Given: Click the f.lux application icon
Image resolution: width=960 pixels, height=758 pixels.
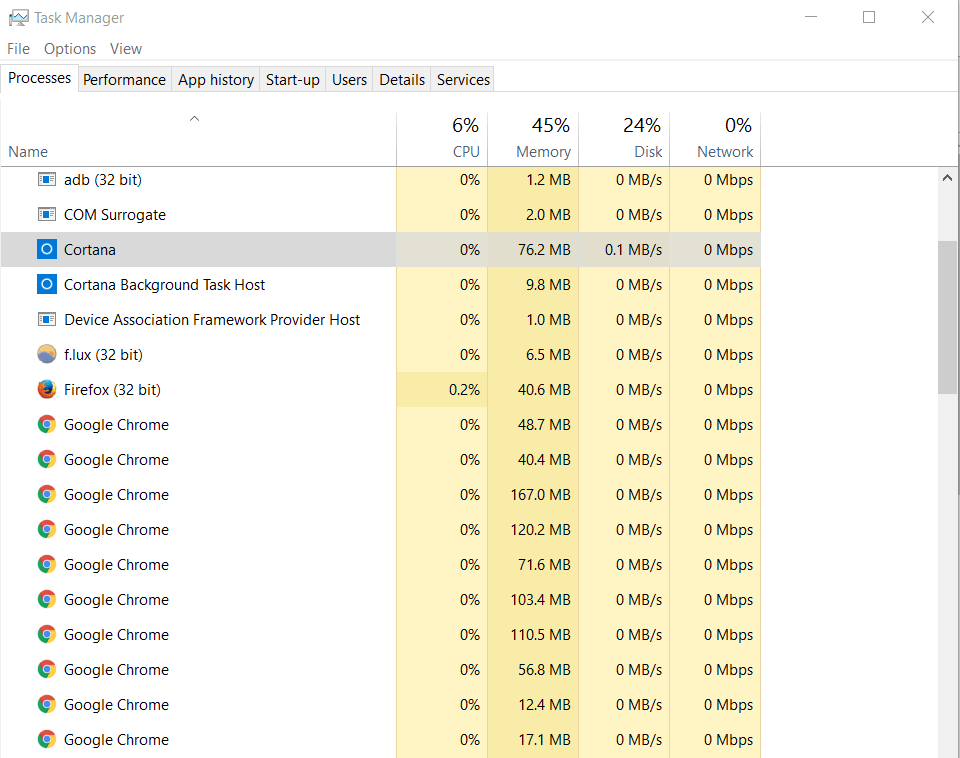Looking at the screenshot, I should [x=46, y=354].
